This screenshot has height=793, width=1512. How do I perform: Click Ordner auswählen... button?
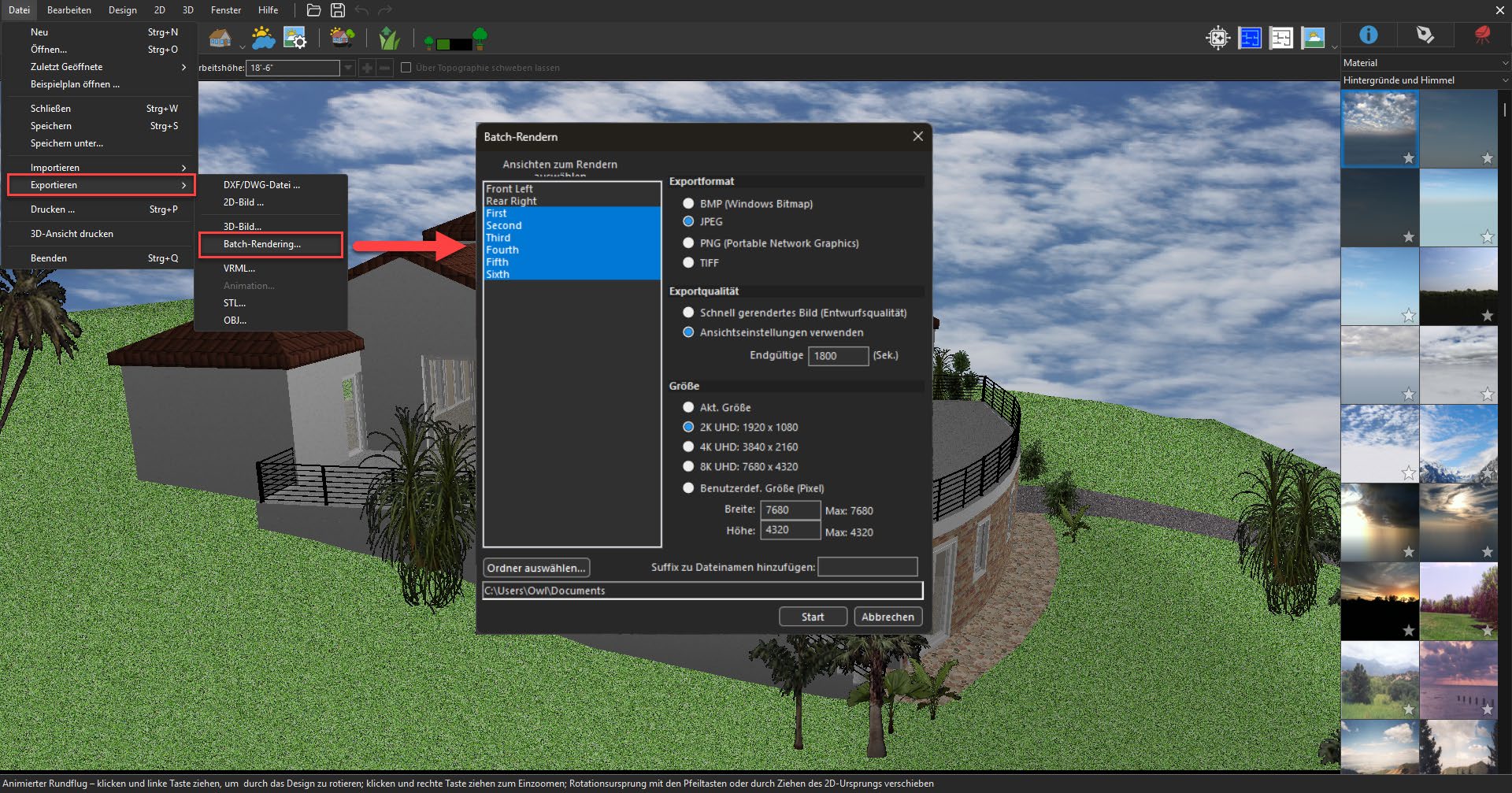coord(536,568)
